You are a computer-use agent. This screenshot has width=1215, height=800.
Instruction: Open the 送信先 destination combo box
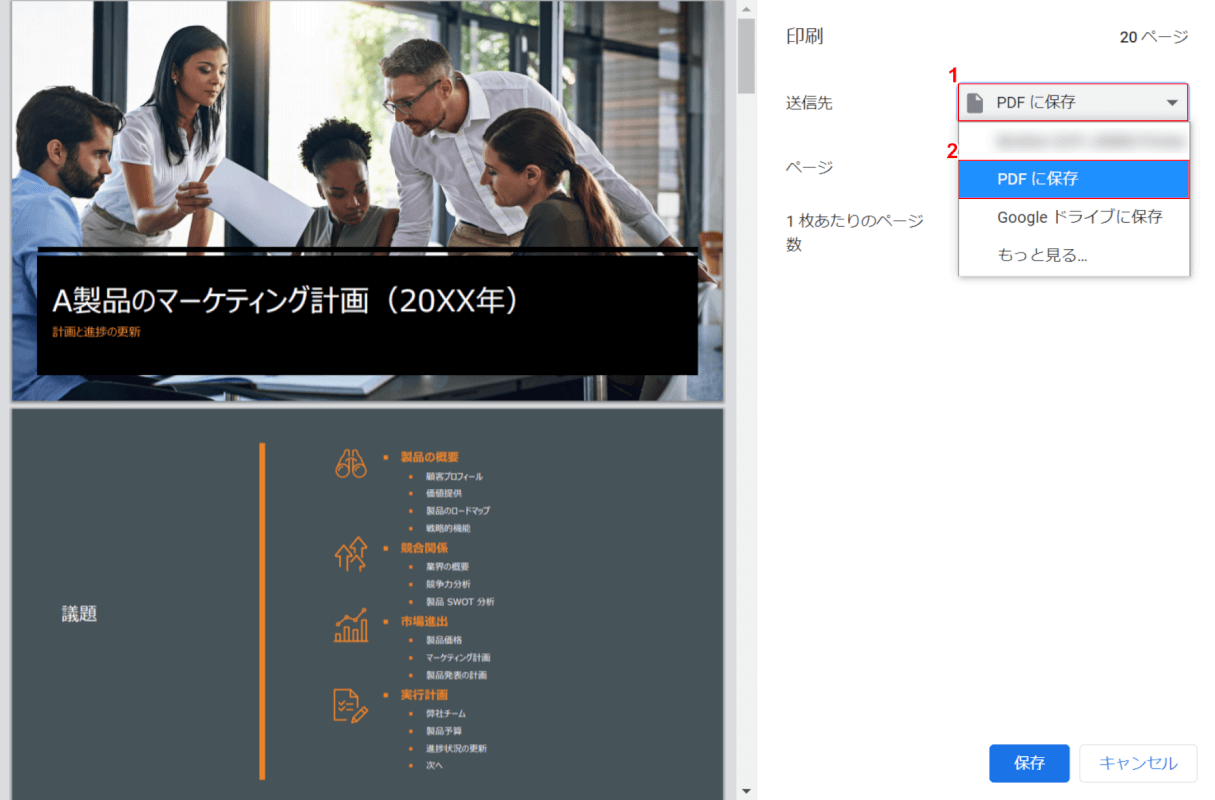pyautogui.click(x=1072, y=102)
